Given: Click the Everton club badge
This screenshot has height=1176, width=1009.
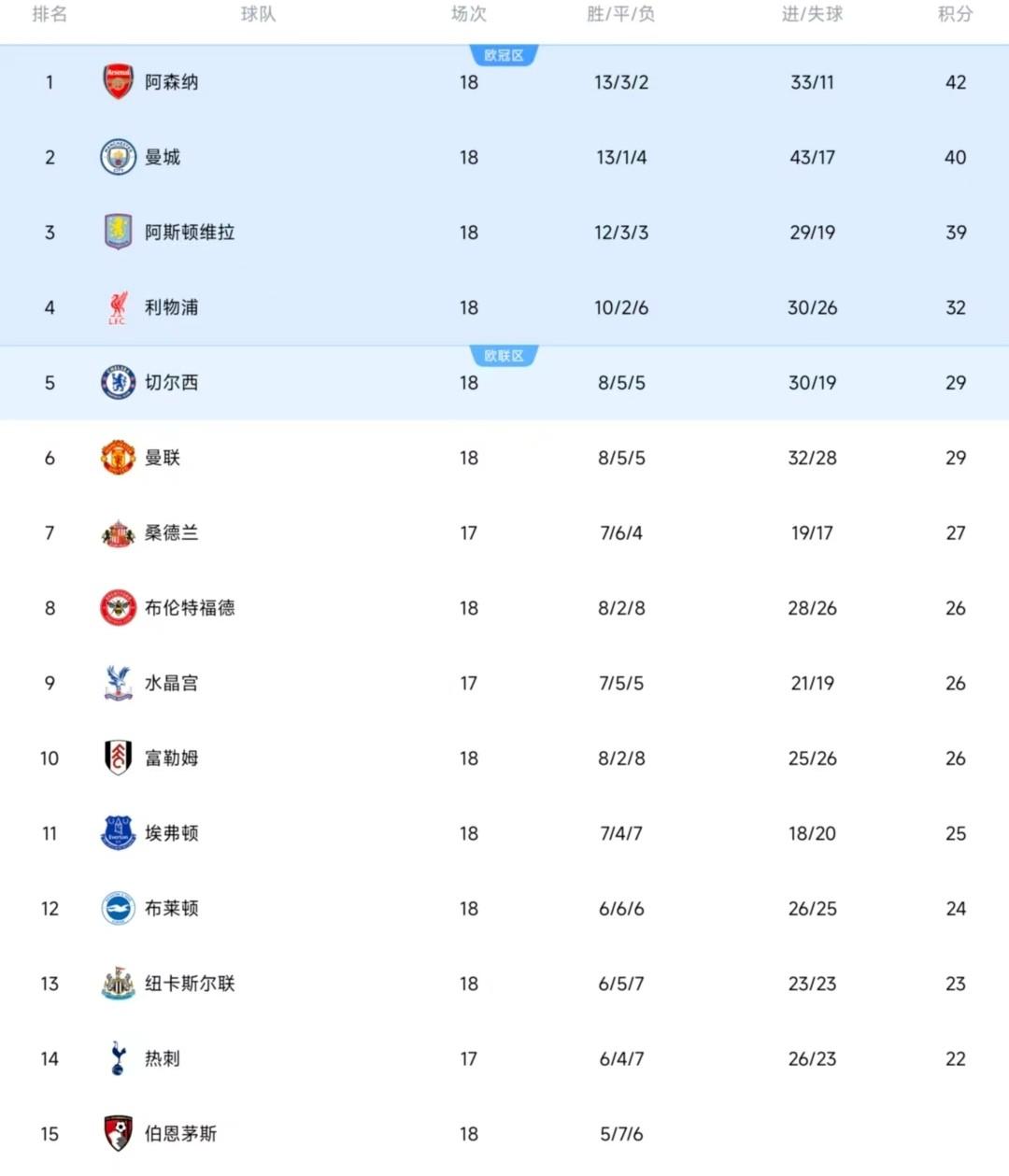Looking at the screenshot, I should tap(118, 833).
